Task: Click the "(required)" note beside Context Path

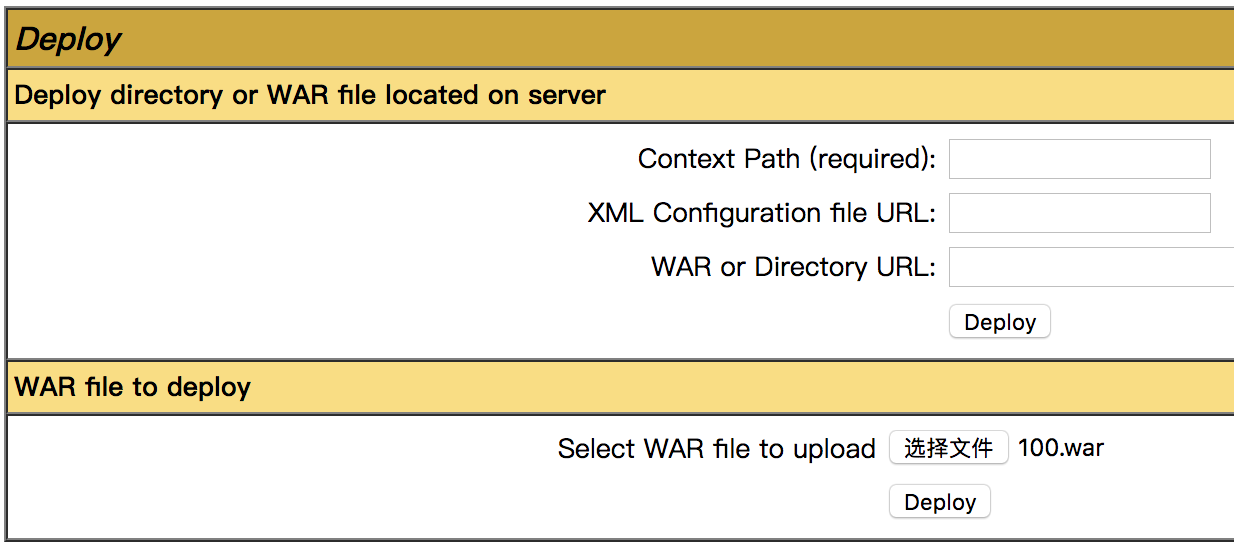Action: click(x=872, y=159)
